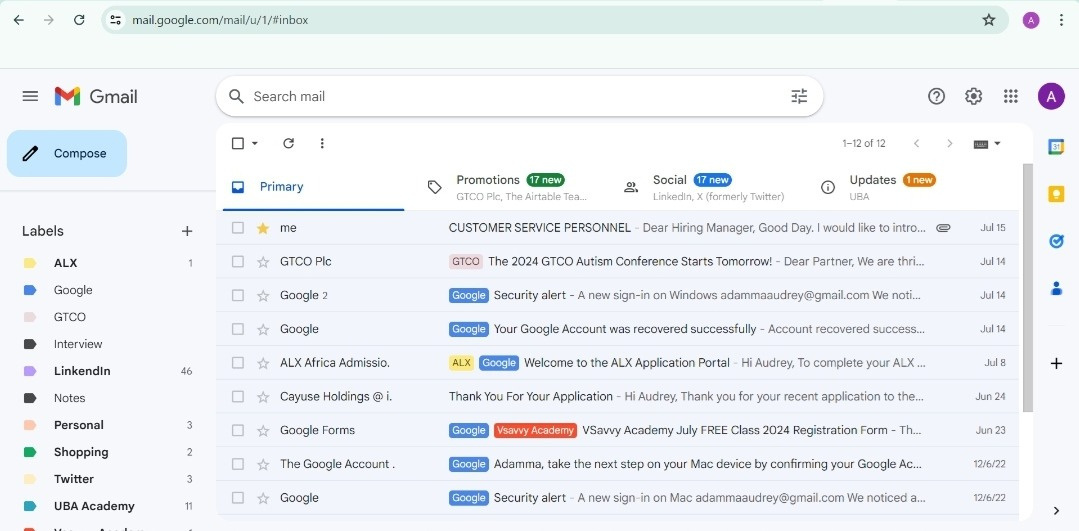This screenshot has width=1079, height=531.
Task: Go to the older page arrow
Action: coord(950,143)
